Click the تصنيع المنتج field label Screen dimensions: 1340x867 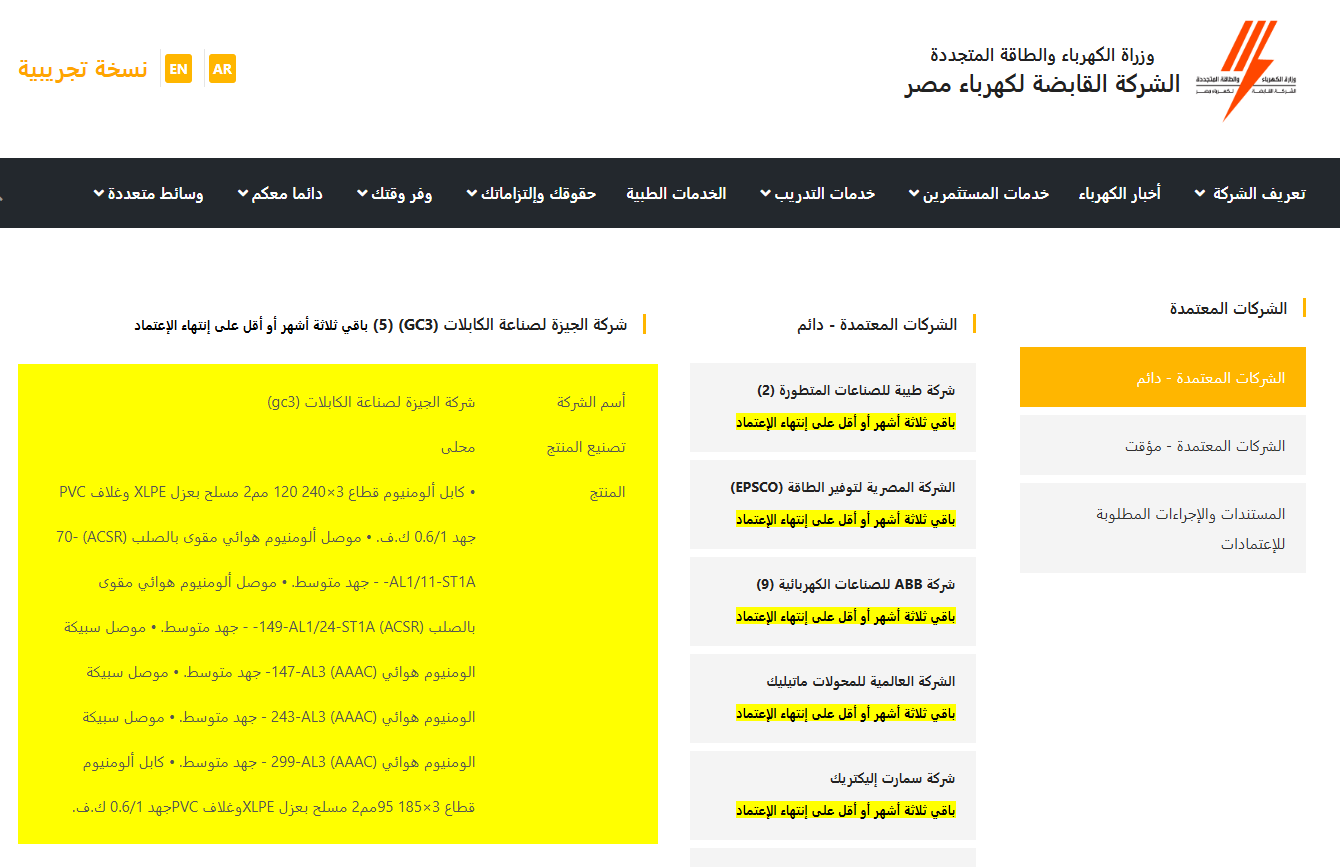[586, 447]
